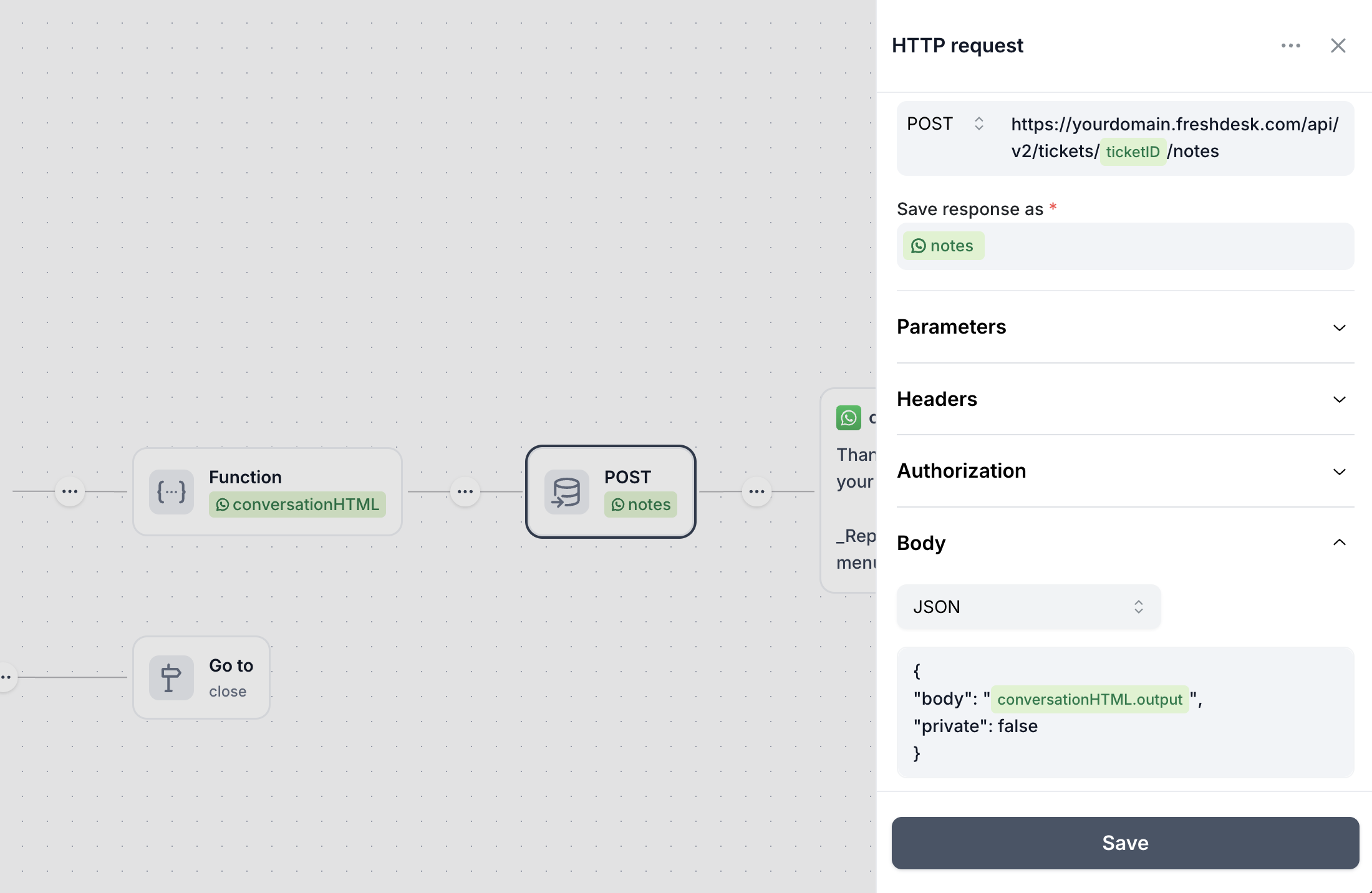The width and height of the screenshot is (1372, 893).
Task: Click the notes variable under Save response as
Action: [x=943, y=246]
